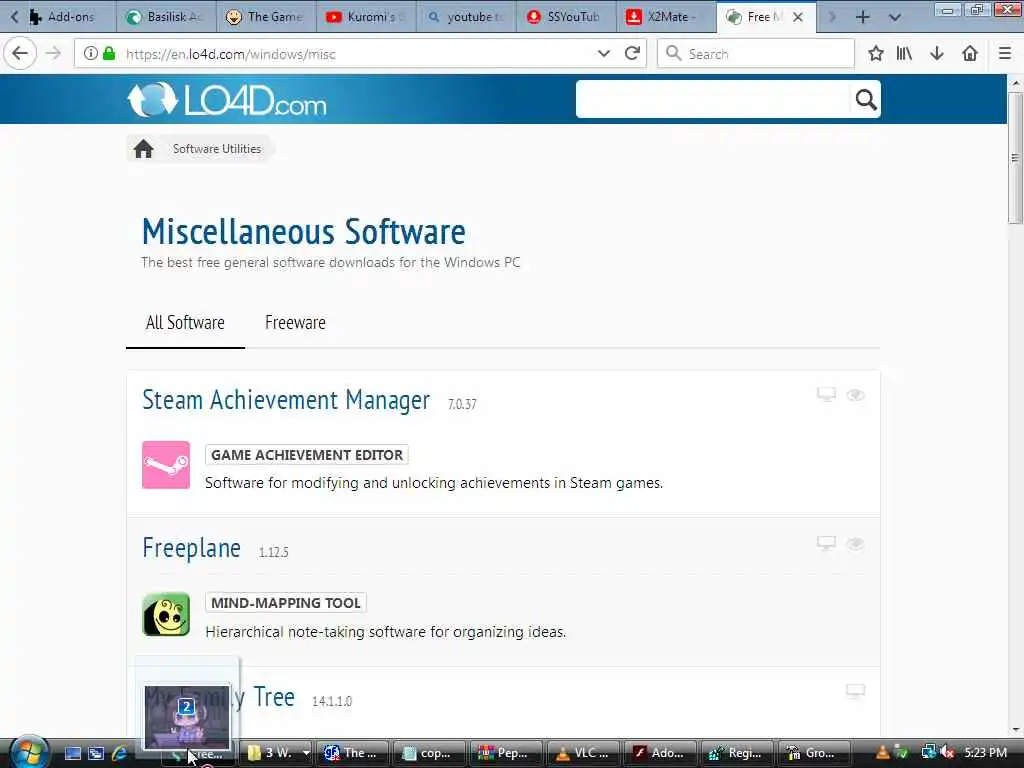Open the Library bookmarks icon
This screenshot has height=768, width=1024.
tap(904, 54)
